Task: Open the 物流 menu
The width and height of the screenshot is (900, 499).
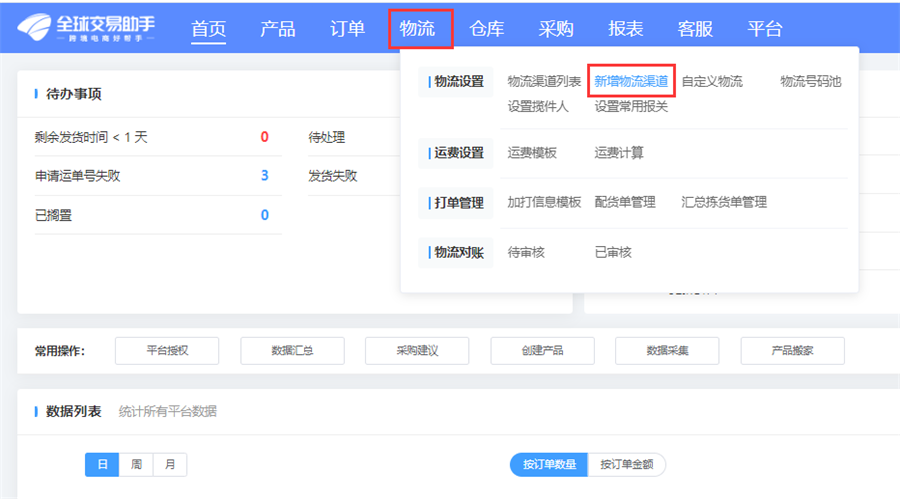Action: [x=417, y=28]
